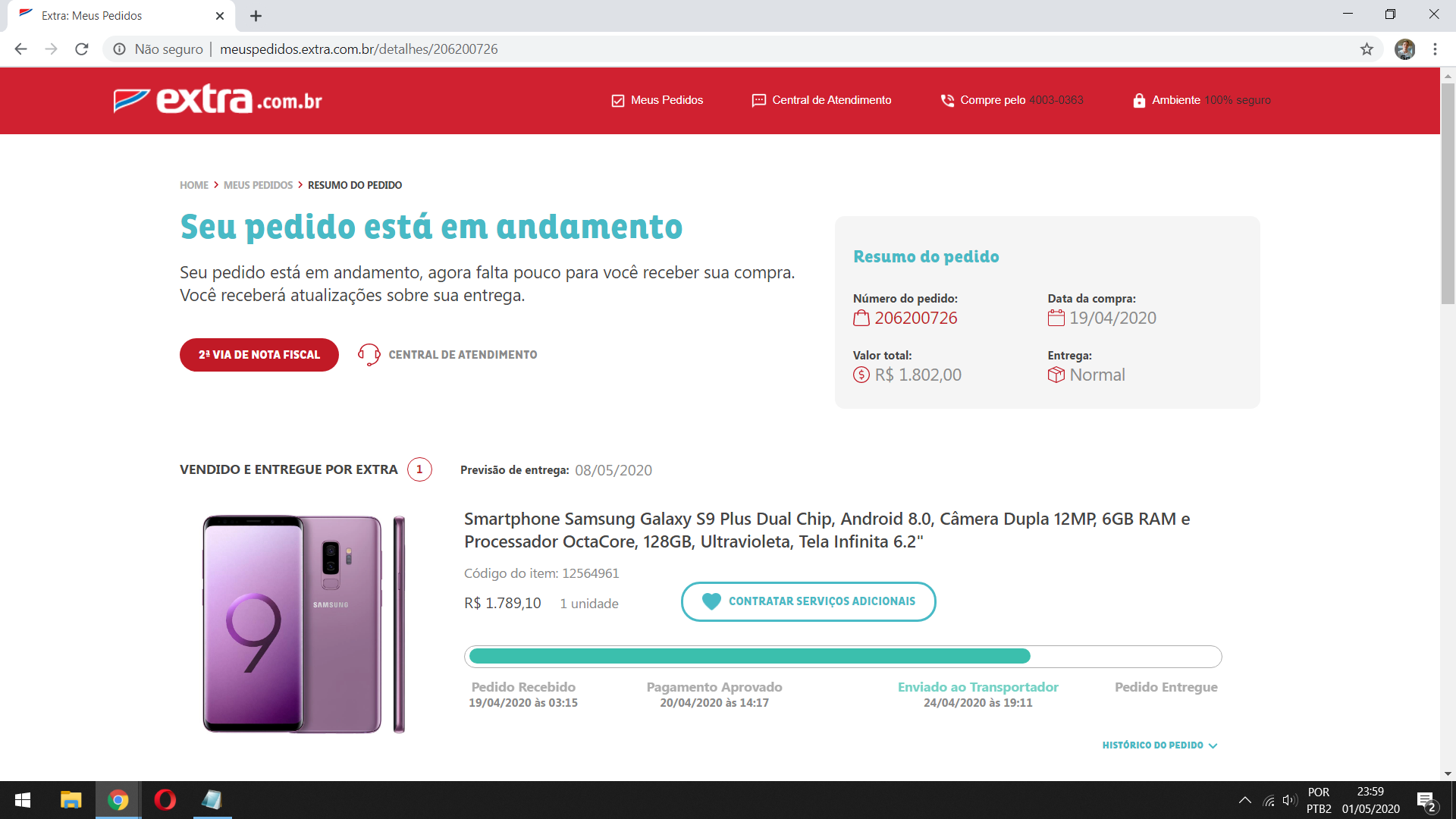Open Chrome three-dot menu
Screen dimensions: 1456x819
(x=1435, y=49)
